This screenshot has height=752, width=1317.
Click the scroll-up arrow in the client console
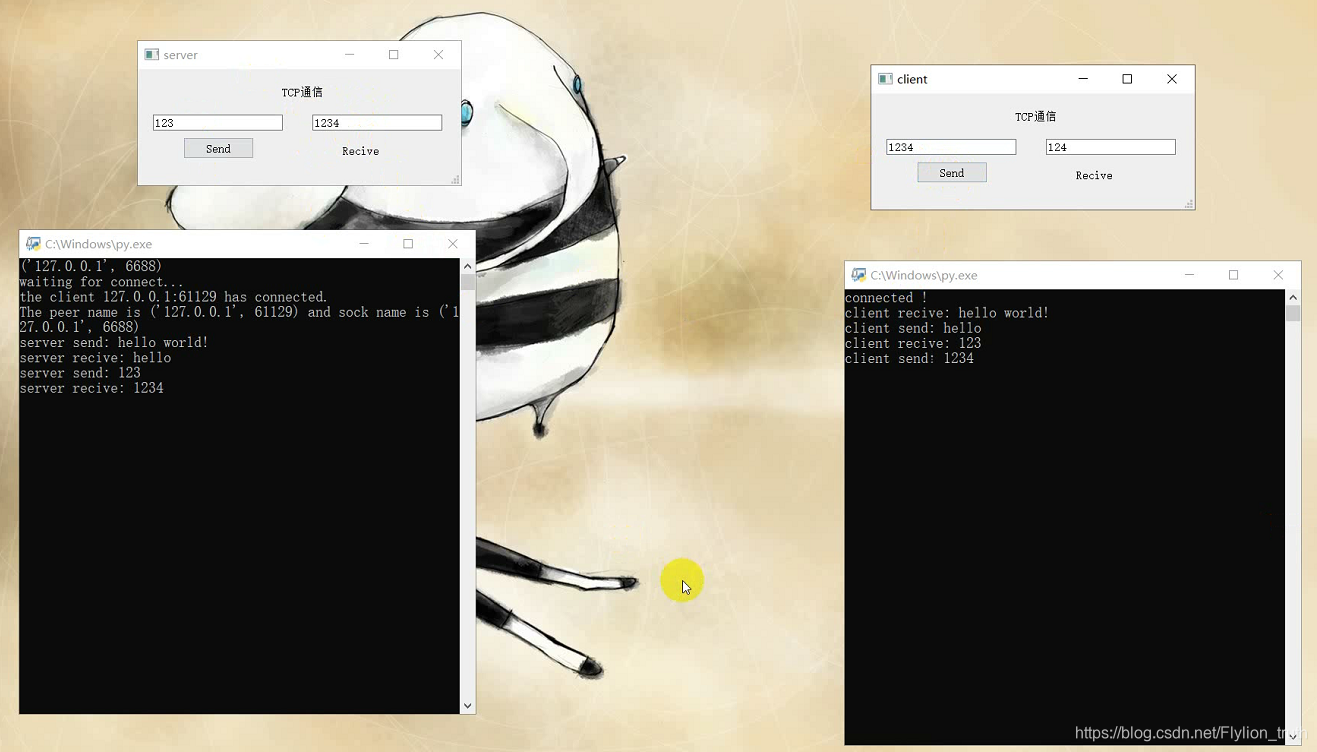pyautogui.click(x=1292, y=297)
